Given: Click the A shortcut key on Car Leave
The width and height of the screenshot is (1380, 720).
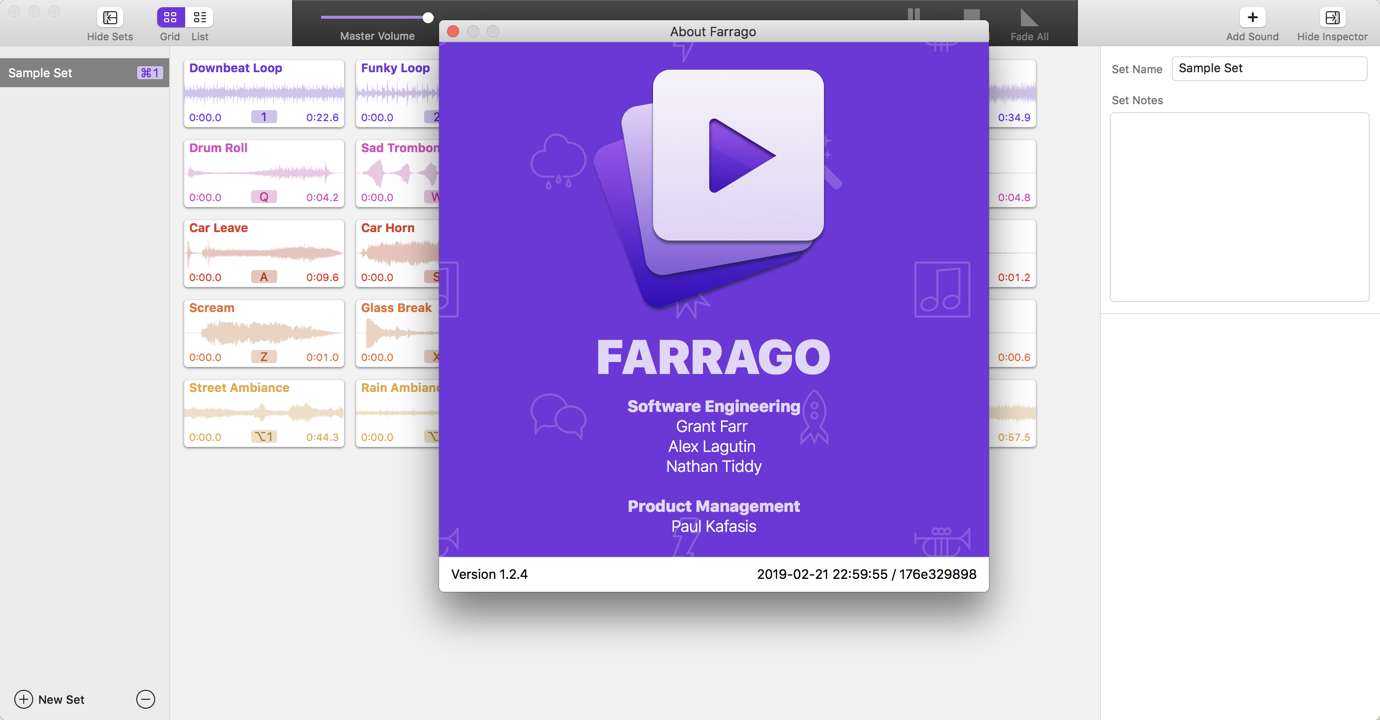Looking at the screenshot, I should pos(264,277).
